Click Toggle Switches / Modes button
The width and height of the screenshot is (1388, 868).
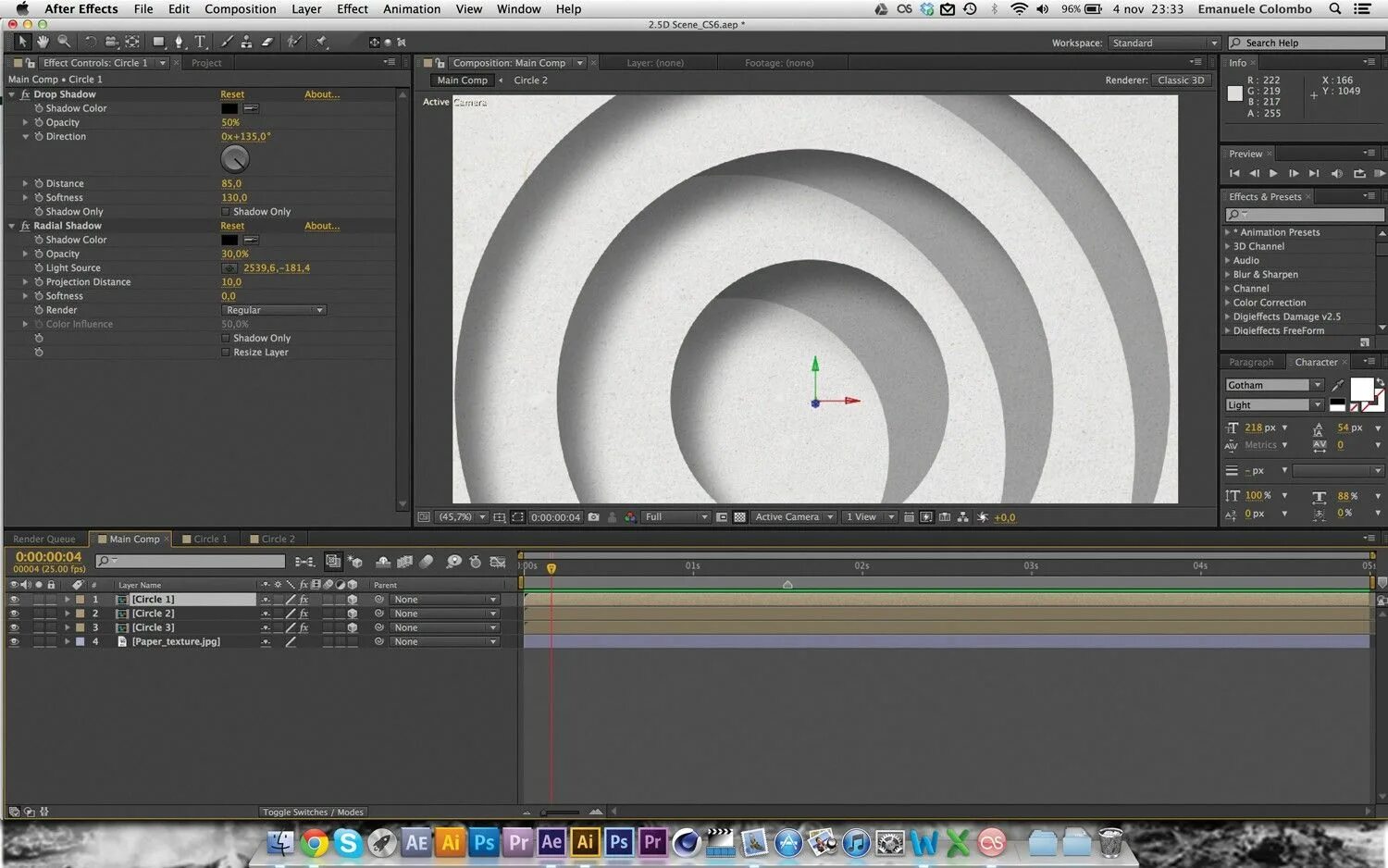pyautogui.click(x=313, y=812)
